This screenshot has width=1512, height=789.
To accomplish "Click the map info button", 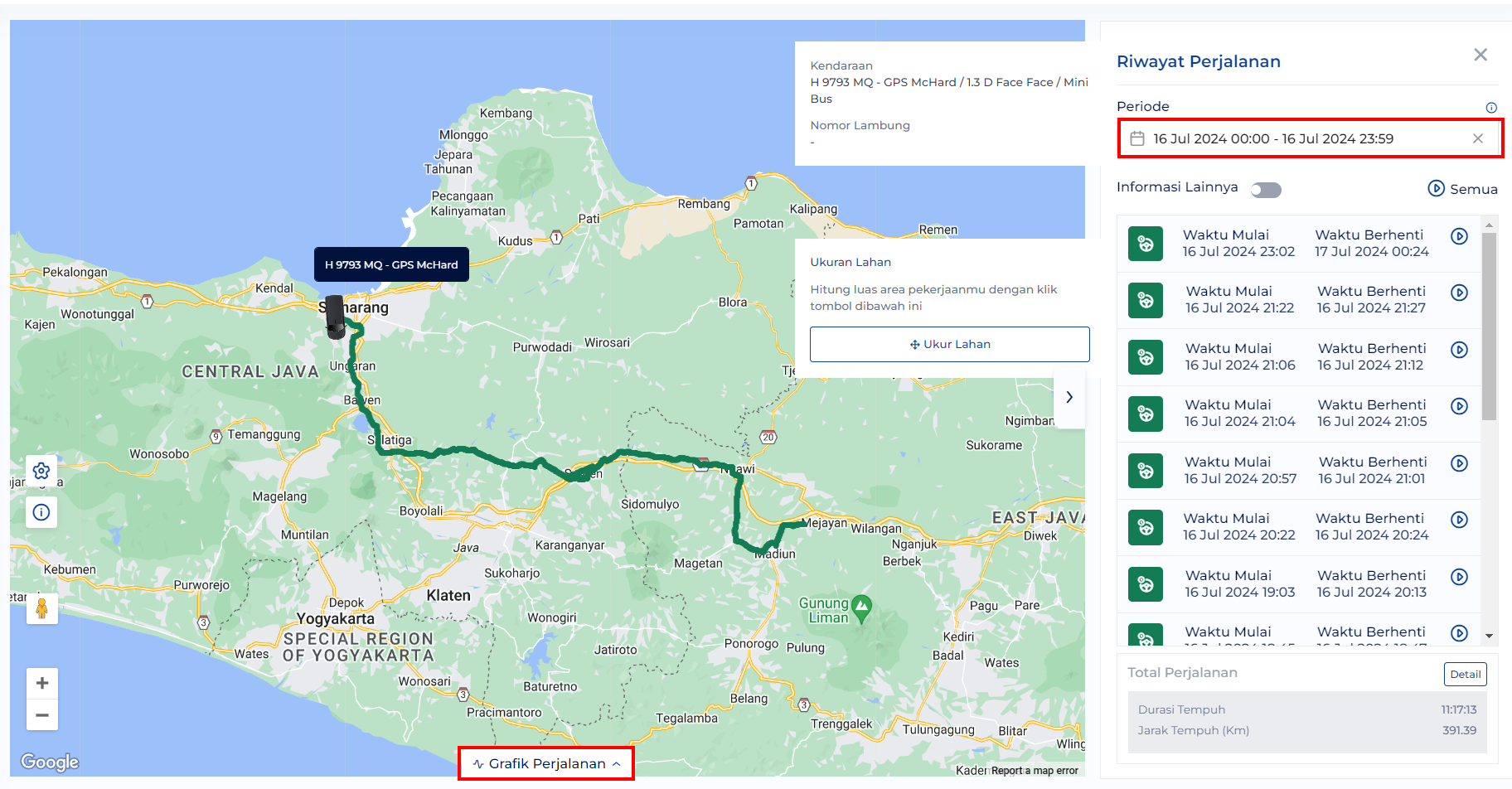I will click(41, 512).
